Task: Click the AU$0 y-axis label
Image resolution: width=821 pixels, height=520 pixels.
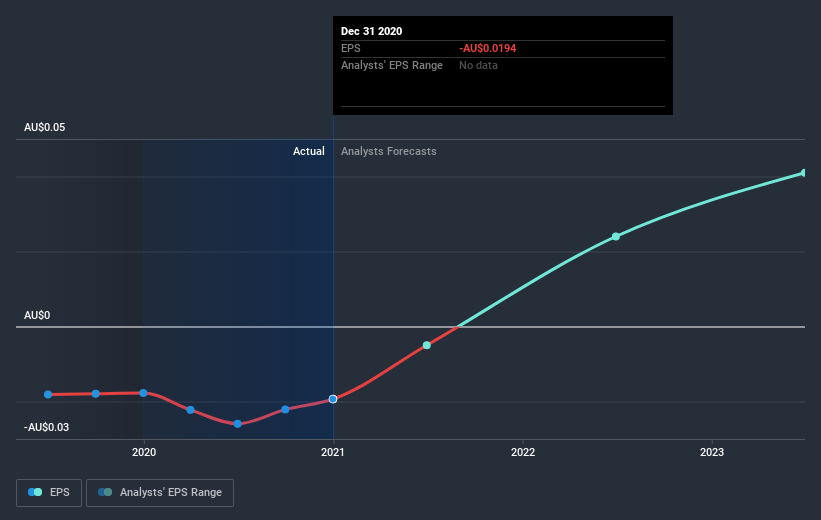Action: [37, 315]
